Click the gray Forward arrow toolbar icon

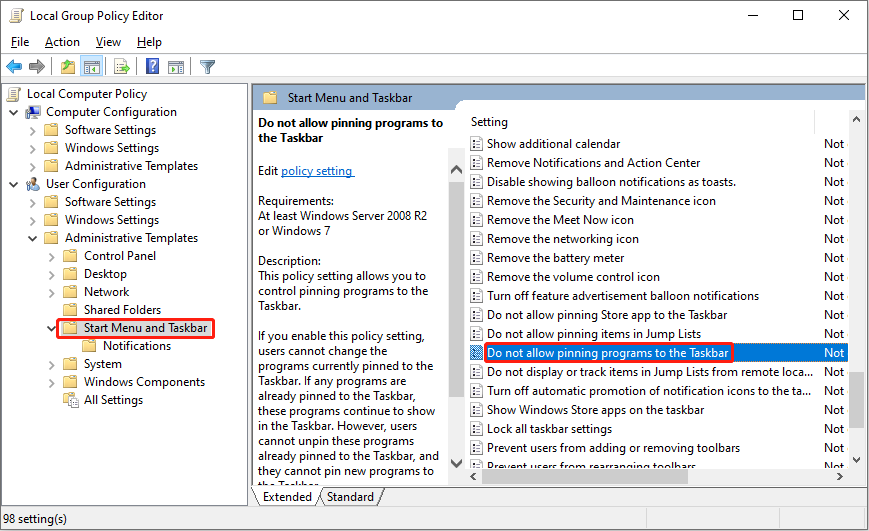(x=37, y=67)
